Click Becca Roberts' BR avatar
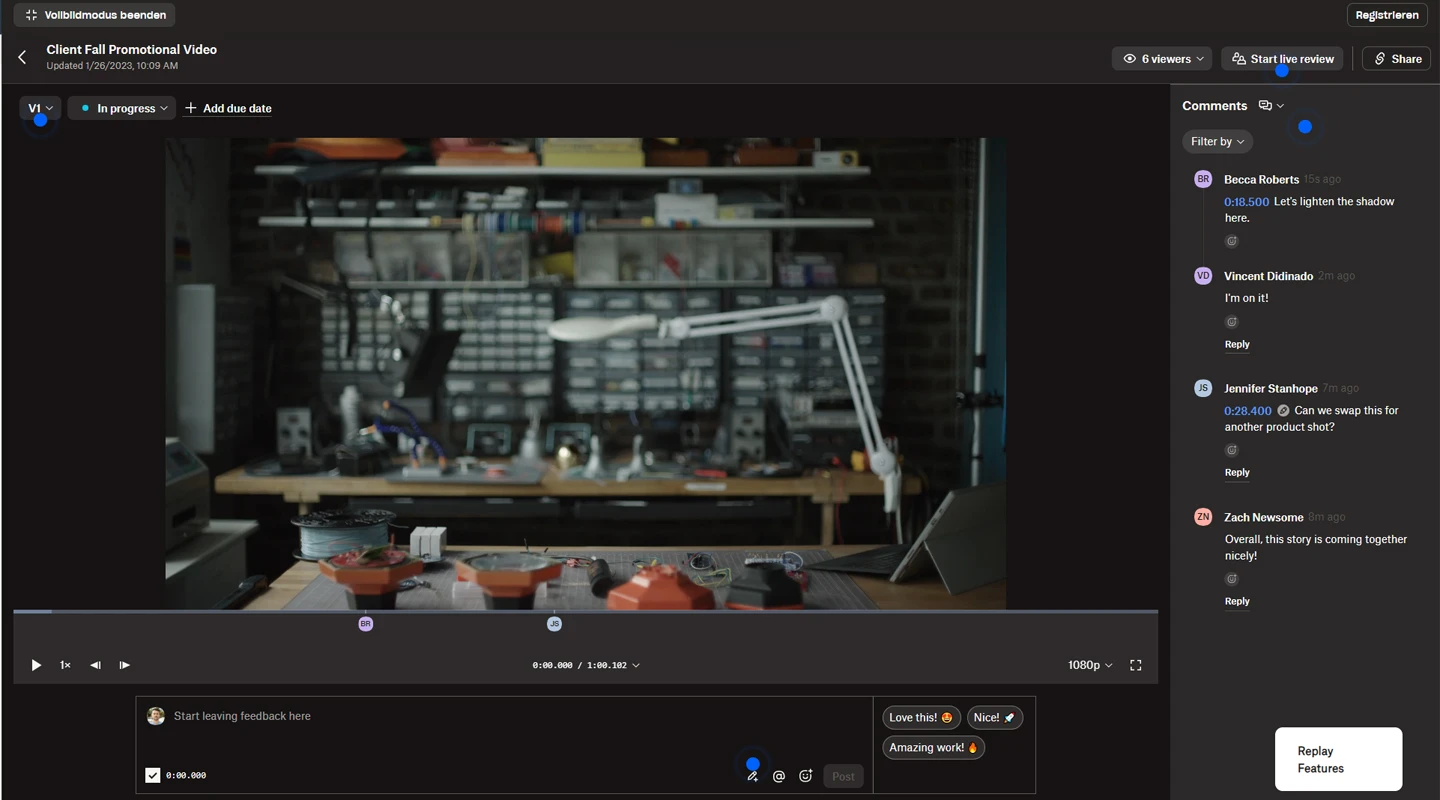The image size is (1440, 800). click(1203, 179)
